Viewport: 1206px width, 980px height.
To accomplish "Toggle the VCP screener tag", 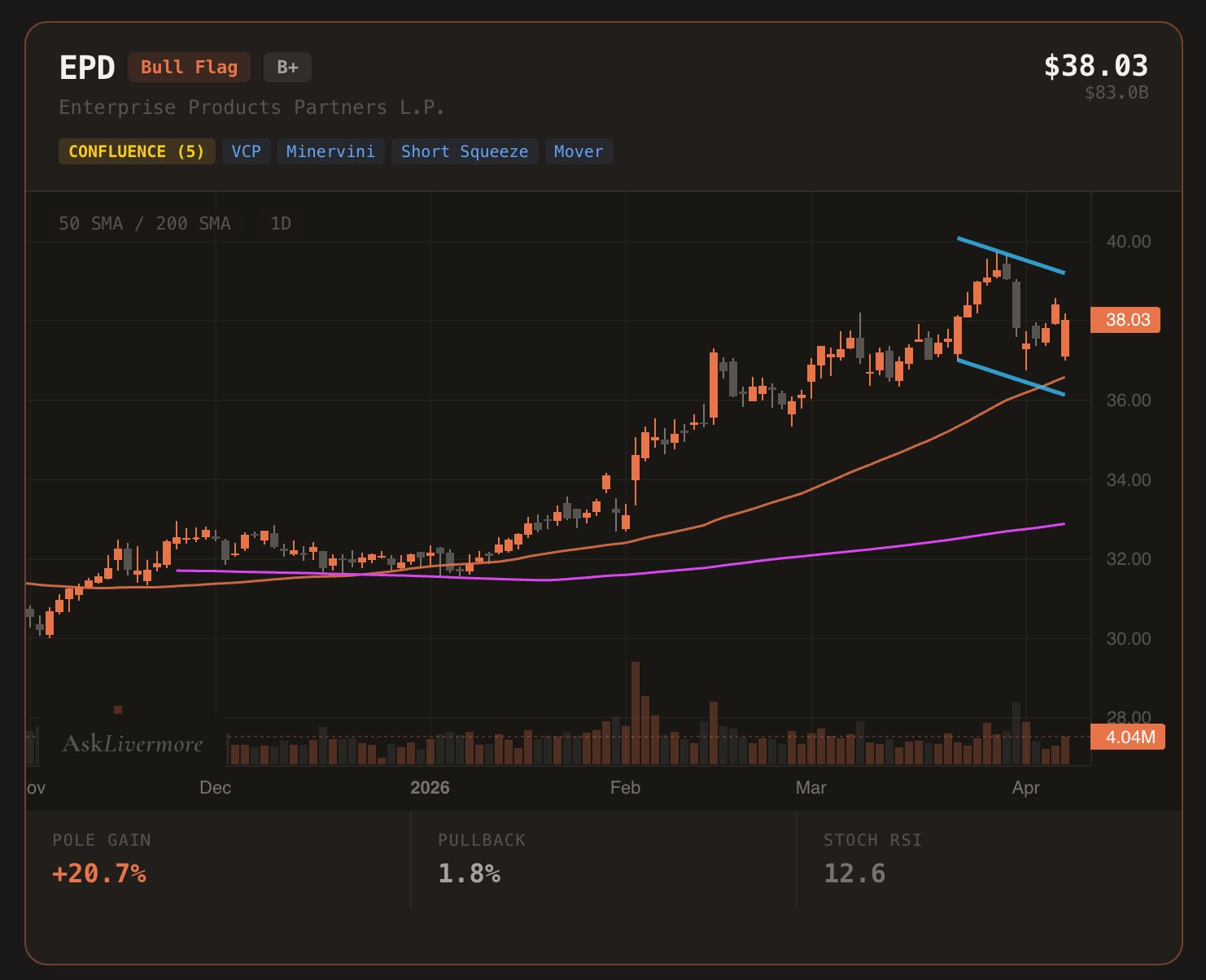I will point(246,151).
